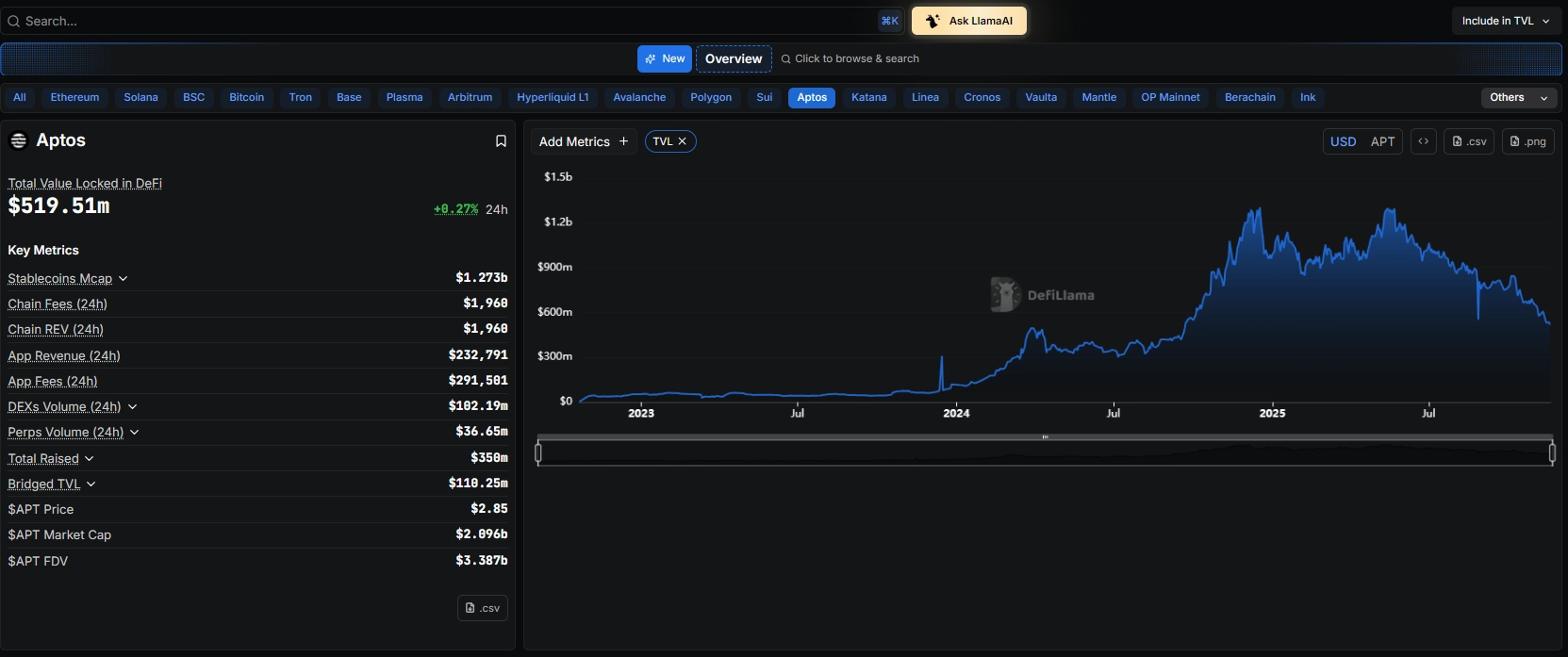The image size is (1568, 657).
Task: Open the Others chains dropdown
Action: (x=1517, y=98)
